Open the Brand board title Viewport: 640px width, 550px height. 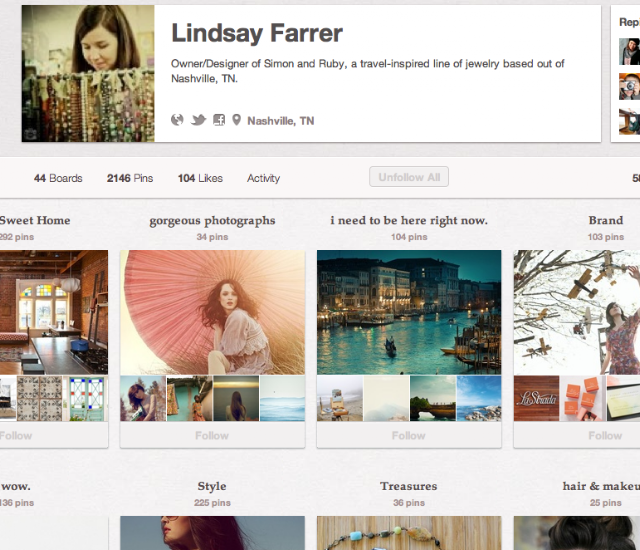click(x=606, y=220)
